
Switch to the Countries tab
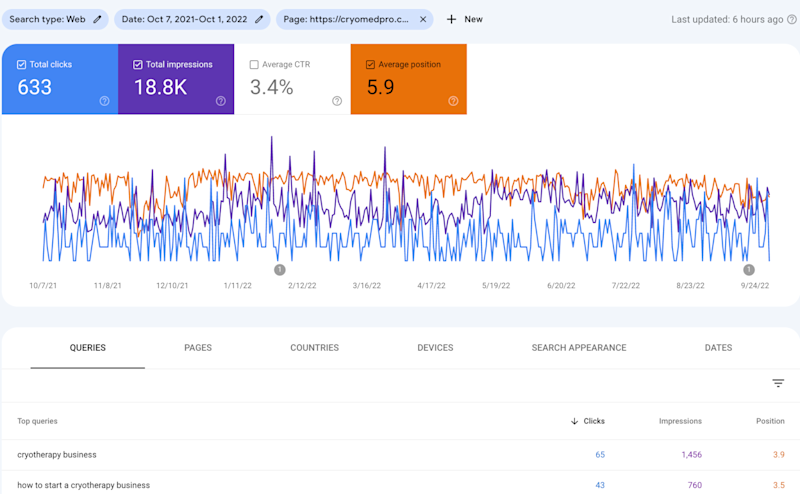(314, 348)
